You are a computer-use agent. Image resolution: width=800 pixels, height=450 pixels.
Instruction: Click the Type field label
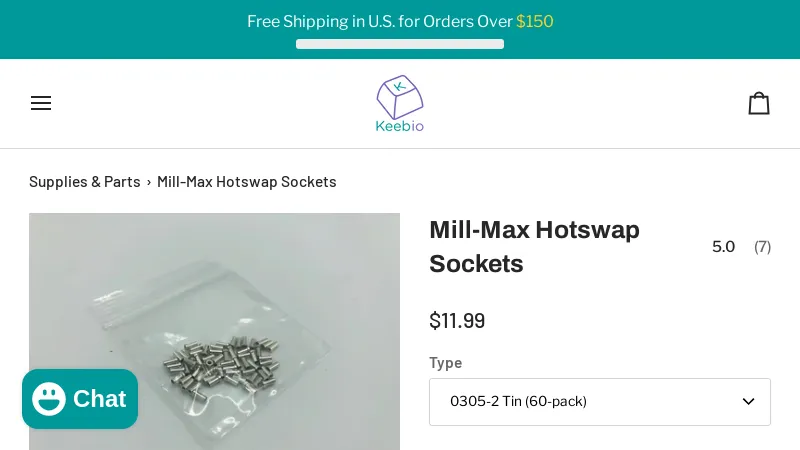click(445, 363)
